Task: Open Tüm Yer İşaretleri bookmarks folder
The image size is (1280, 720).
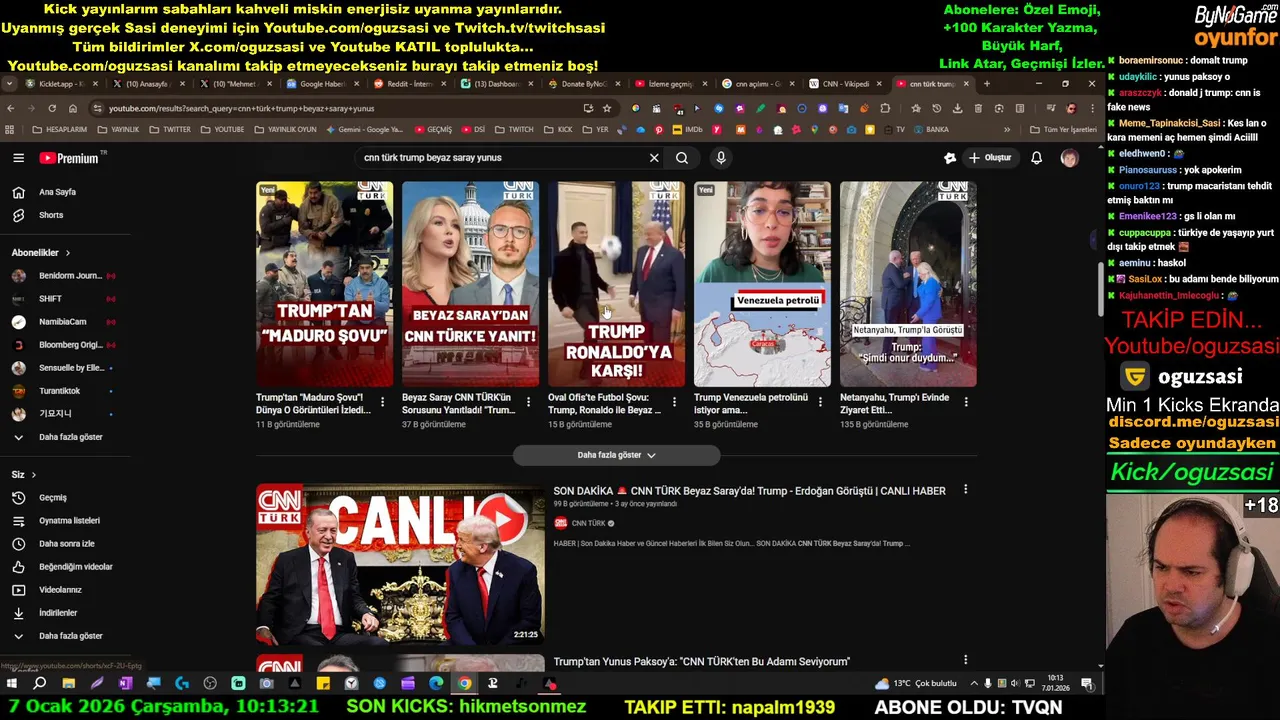Action: pos(1062,130)
